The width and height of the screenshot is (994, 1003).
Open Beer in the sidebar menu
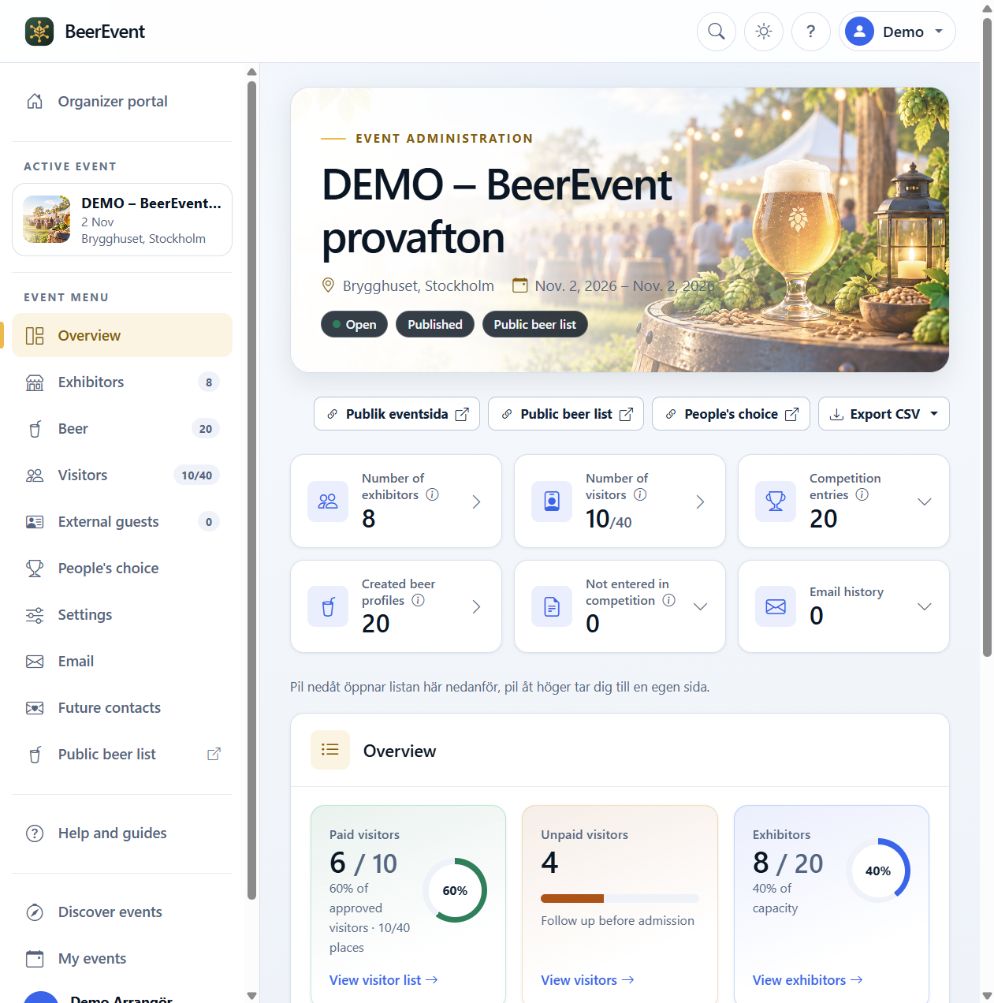122,429
